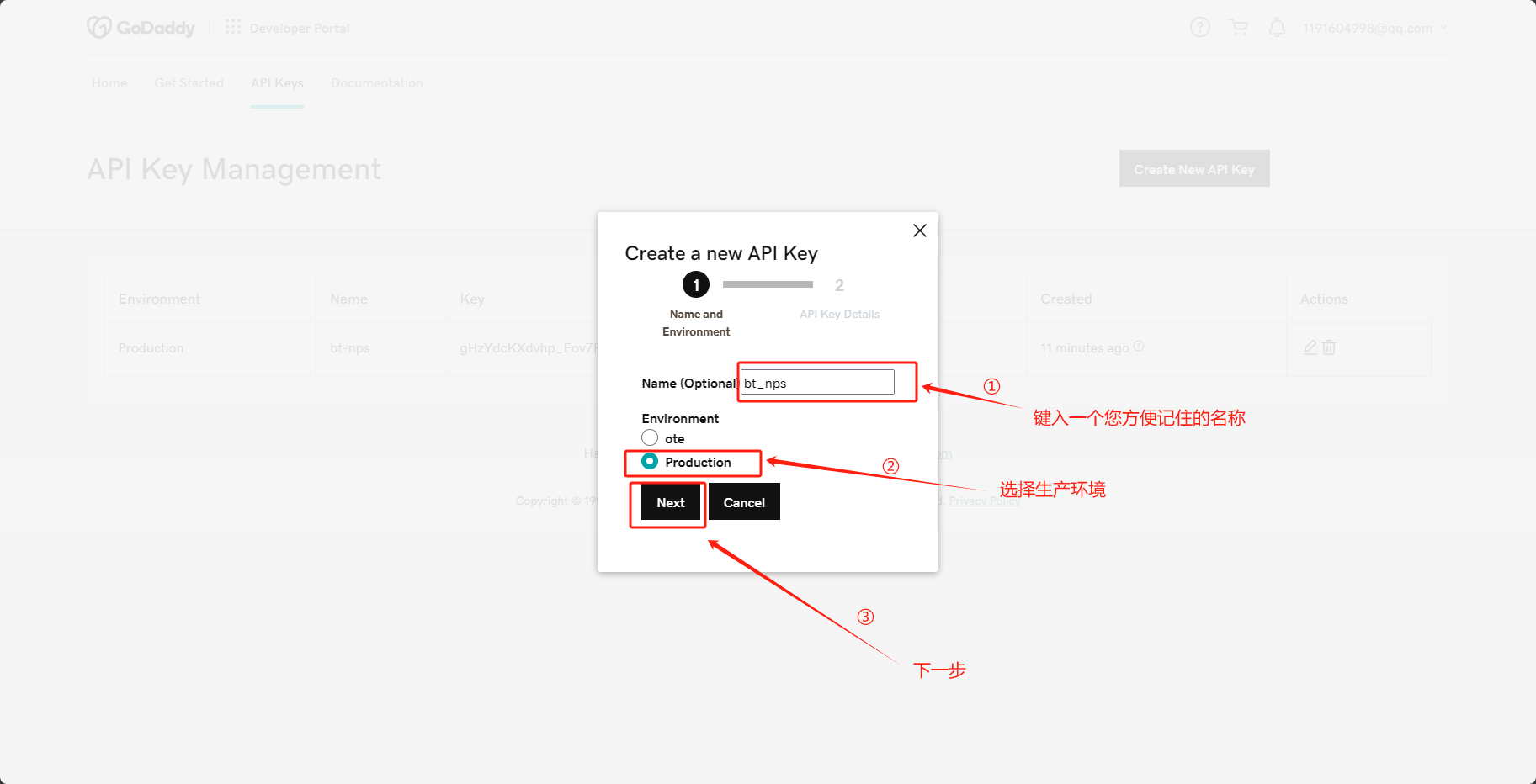Image resolution: width=1536 pixels, height=784 pixels.
Task: Click step 2 API Key Details indicator
Action: point(839,285)
